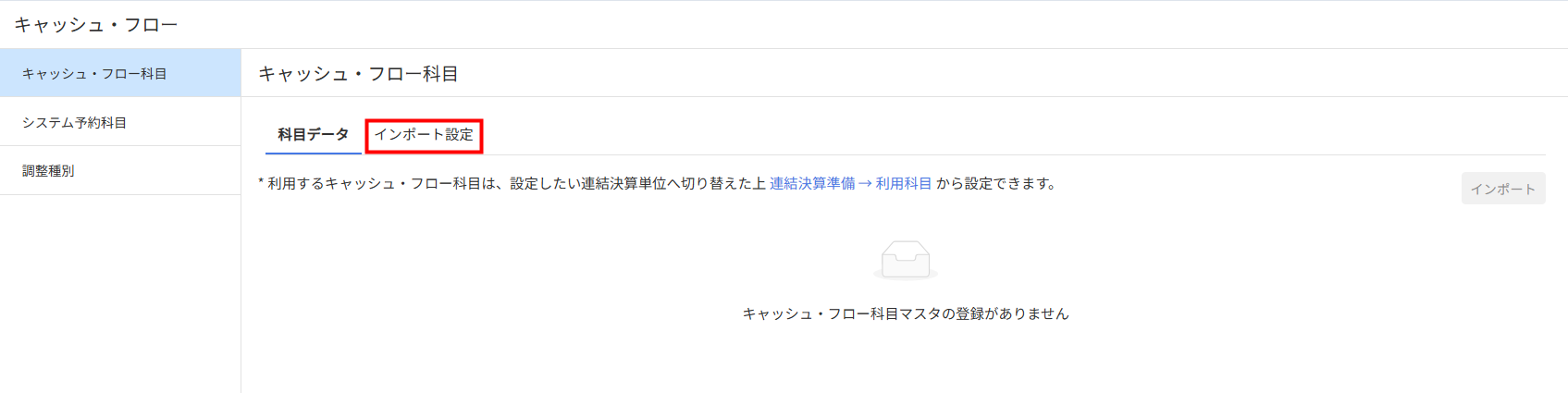1568x393 pixels.
Task: Go to 調整種別 in the sidebar
Action: click(x=120, y=171)
